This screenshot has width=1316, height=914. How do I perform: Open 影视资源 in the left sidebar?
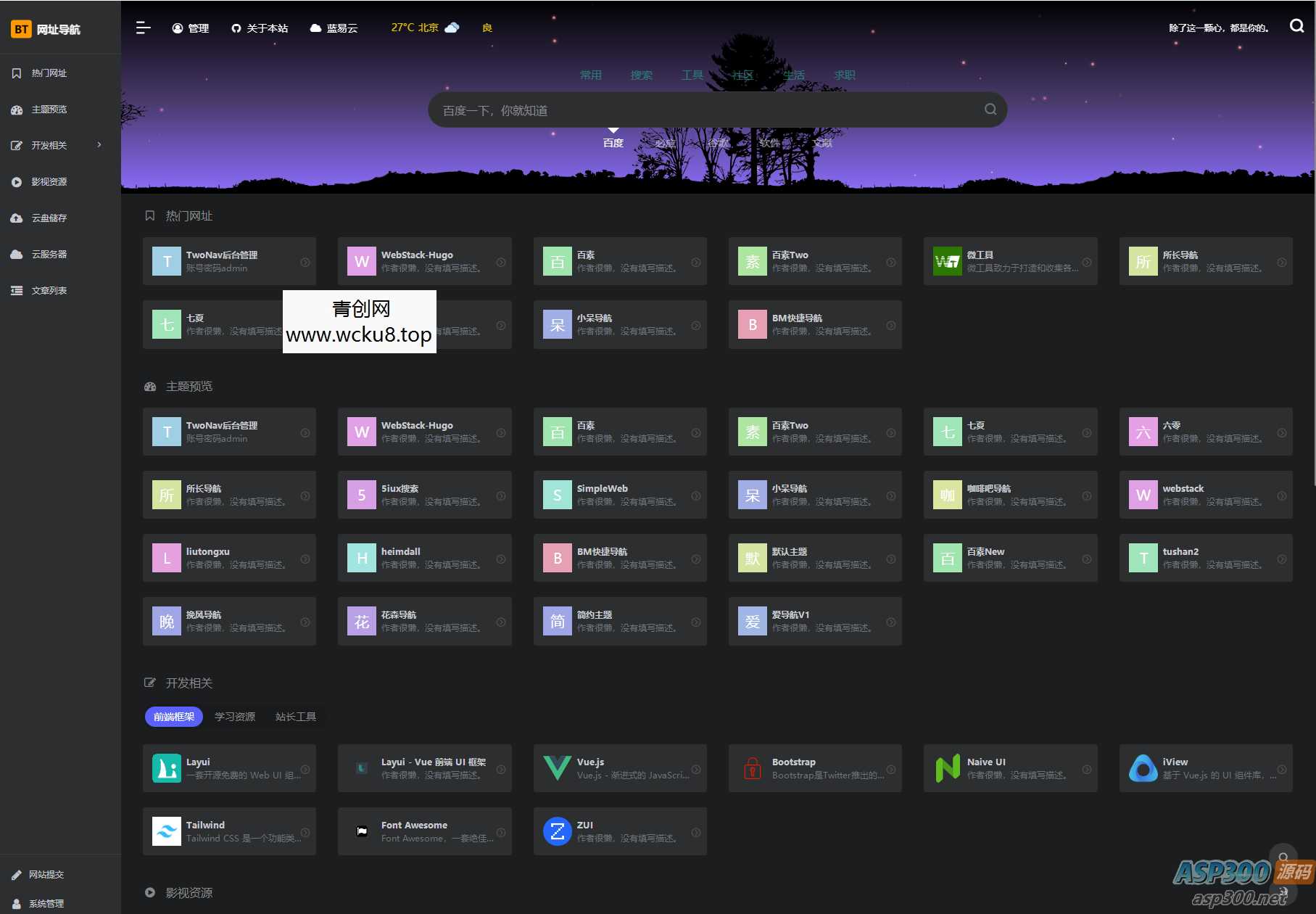point(49,181)
